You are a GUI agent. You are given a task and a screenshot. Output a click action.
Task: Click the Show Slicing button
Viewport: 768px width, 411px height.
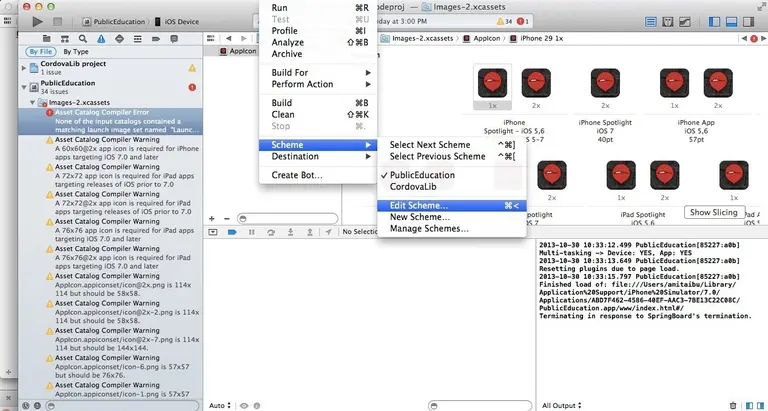714,212
